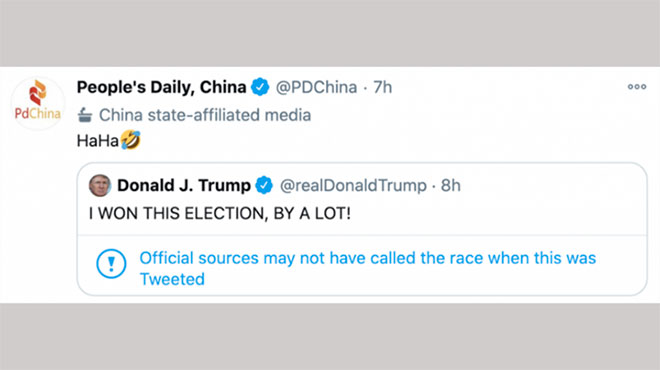The height and width of the screenshot is (370, 660).
Task: Open the 7h tweet timestamp
Action: [x=383, y=88]
